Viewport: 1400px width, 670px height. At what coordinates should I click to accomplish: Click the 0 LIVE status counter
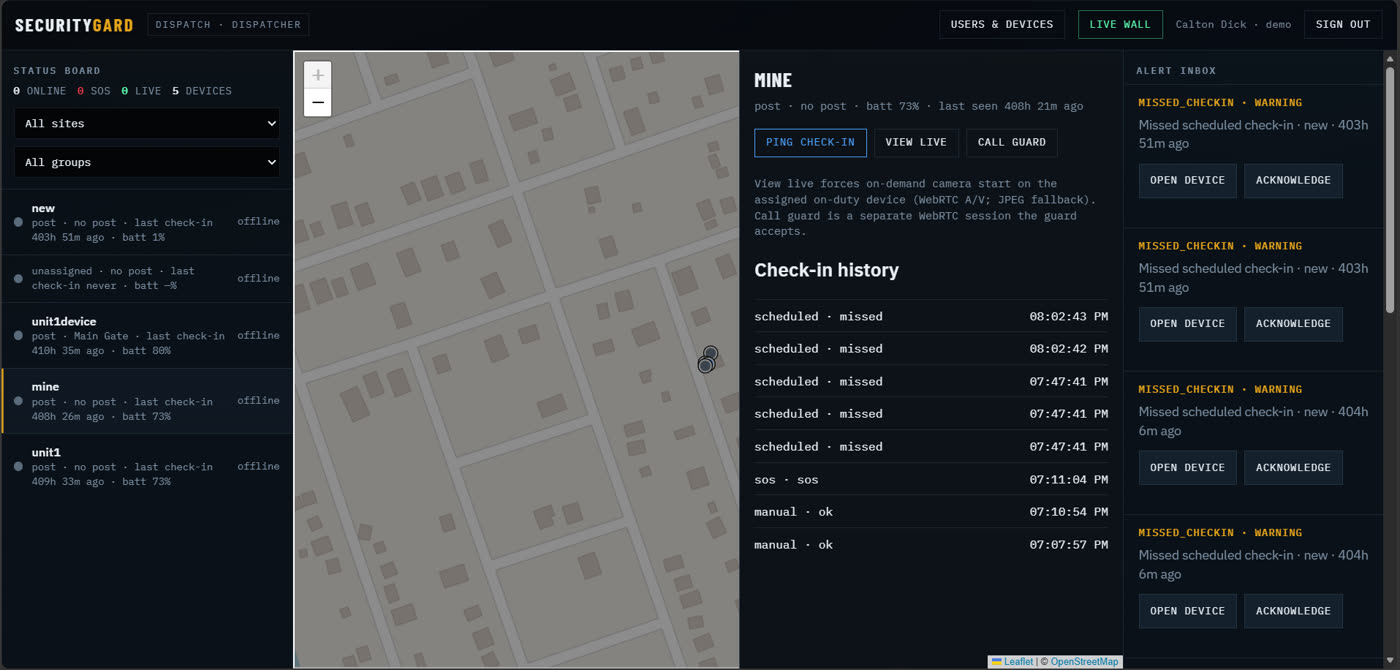click(141, 91)
